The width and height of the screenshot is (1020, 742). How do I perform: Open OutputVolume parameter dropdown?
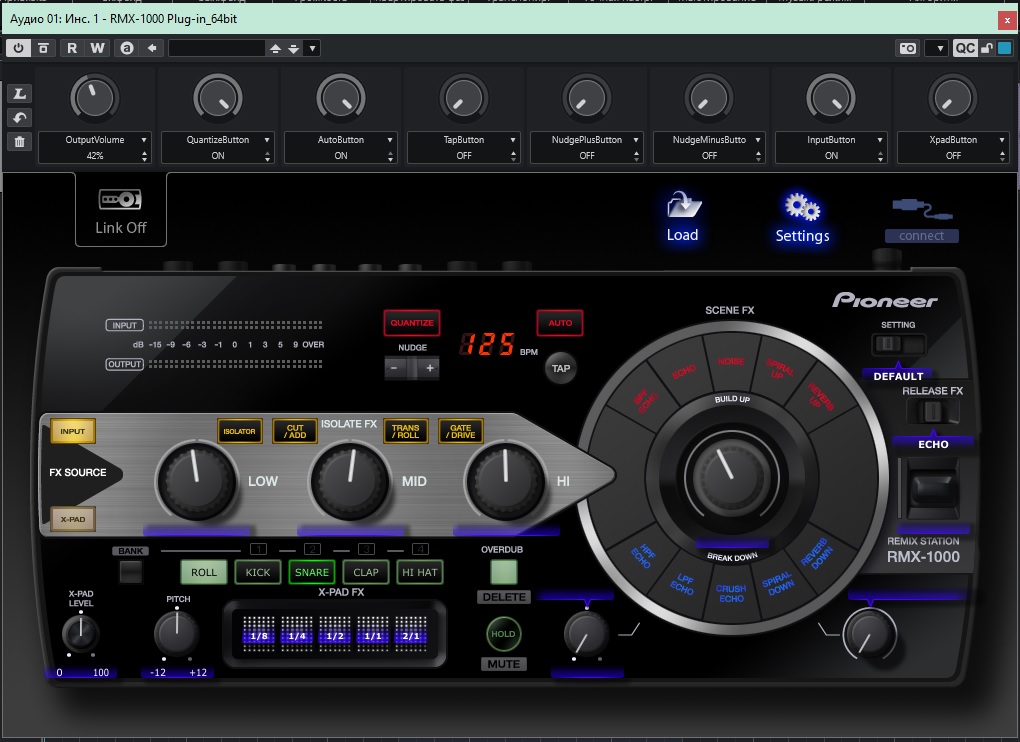coord(144,140)
